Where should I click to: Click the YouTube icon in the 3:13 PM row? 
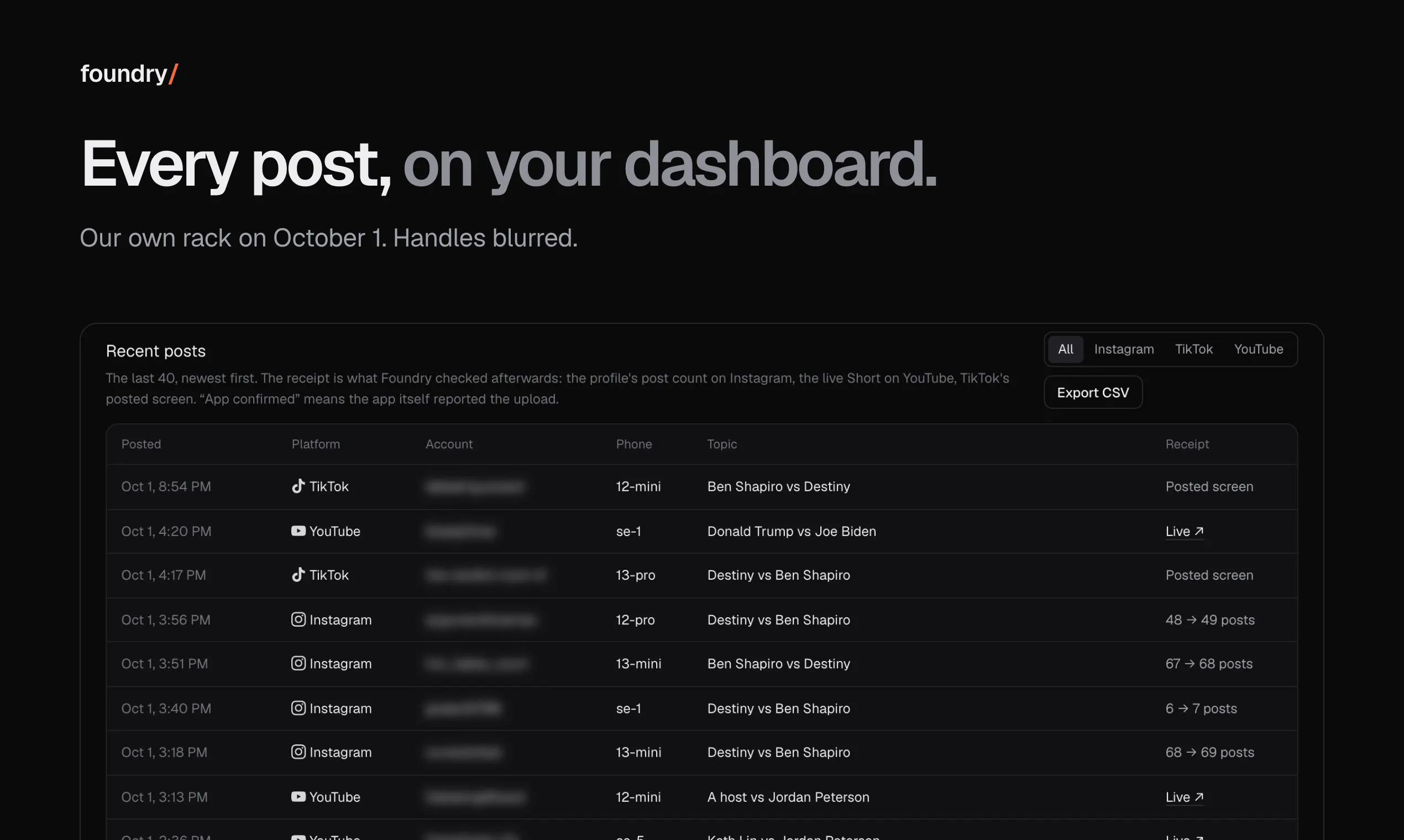(298, 796)
